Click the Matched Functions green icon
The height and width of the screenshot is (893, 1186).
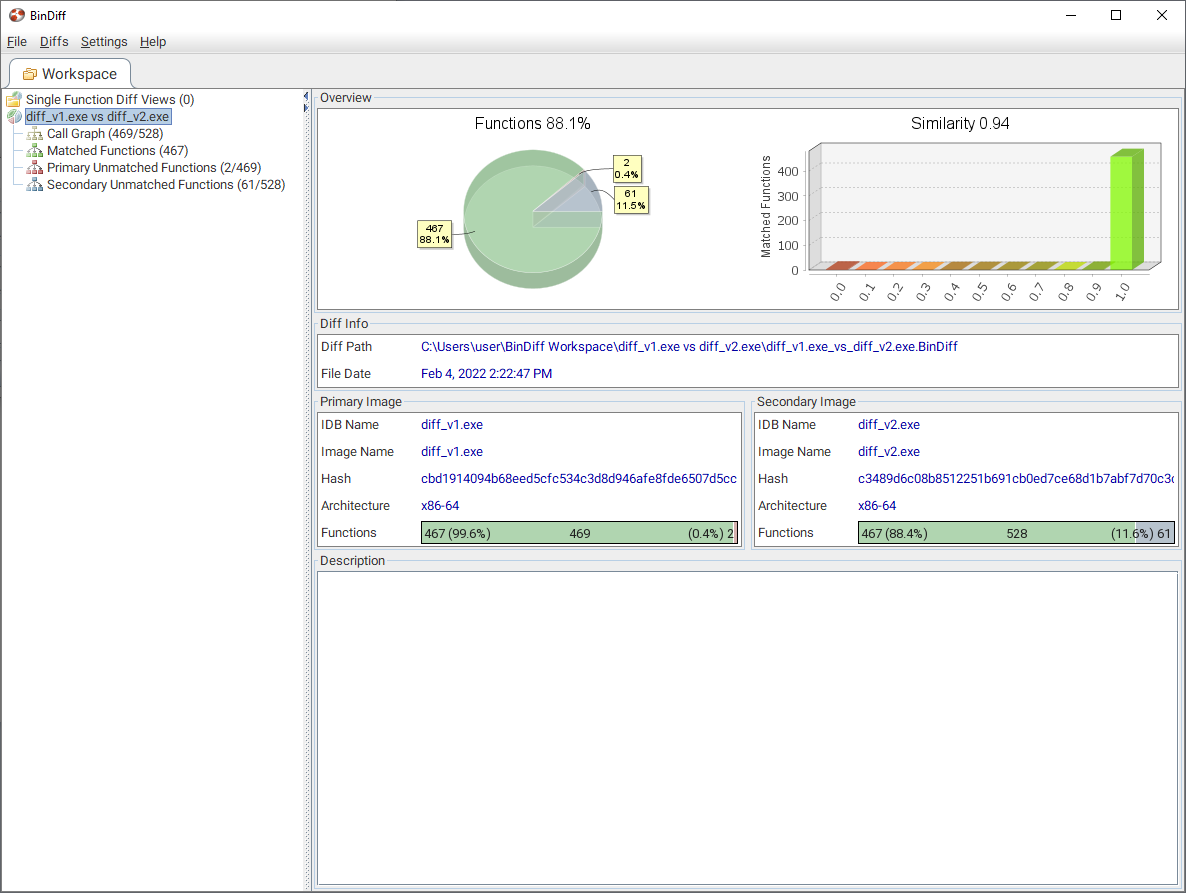coord(35,150)
